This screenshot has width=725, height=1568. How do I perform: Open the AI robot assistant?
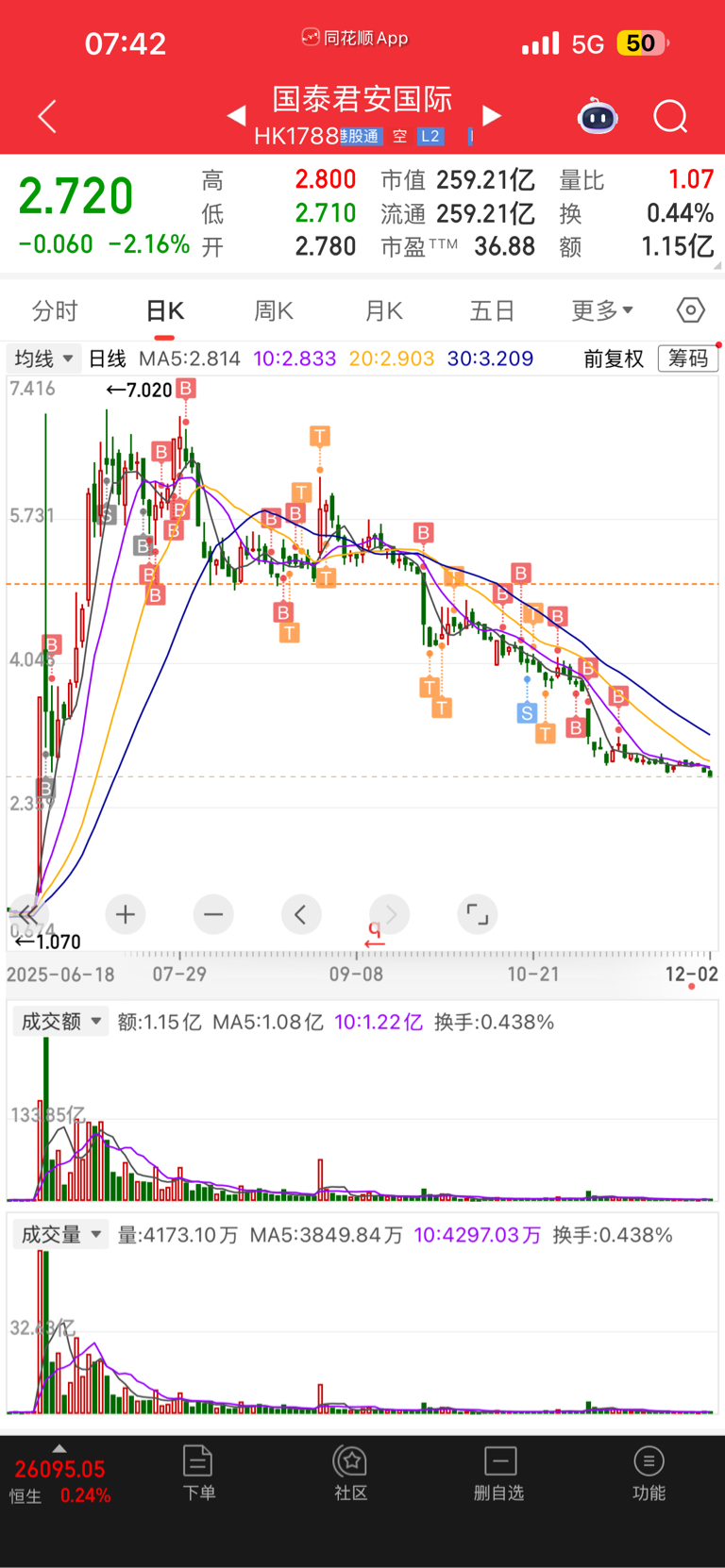click(x=597, y=116)
